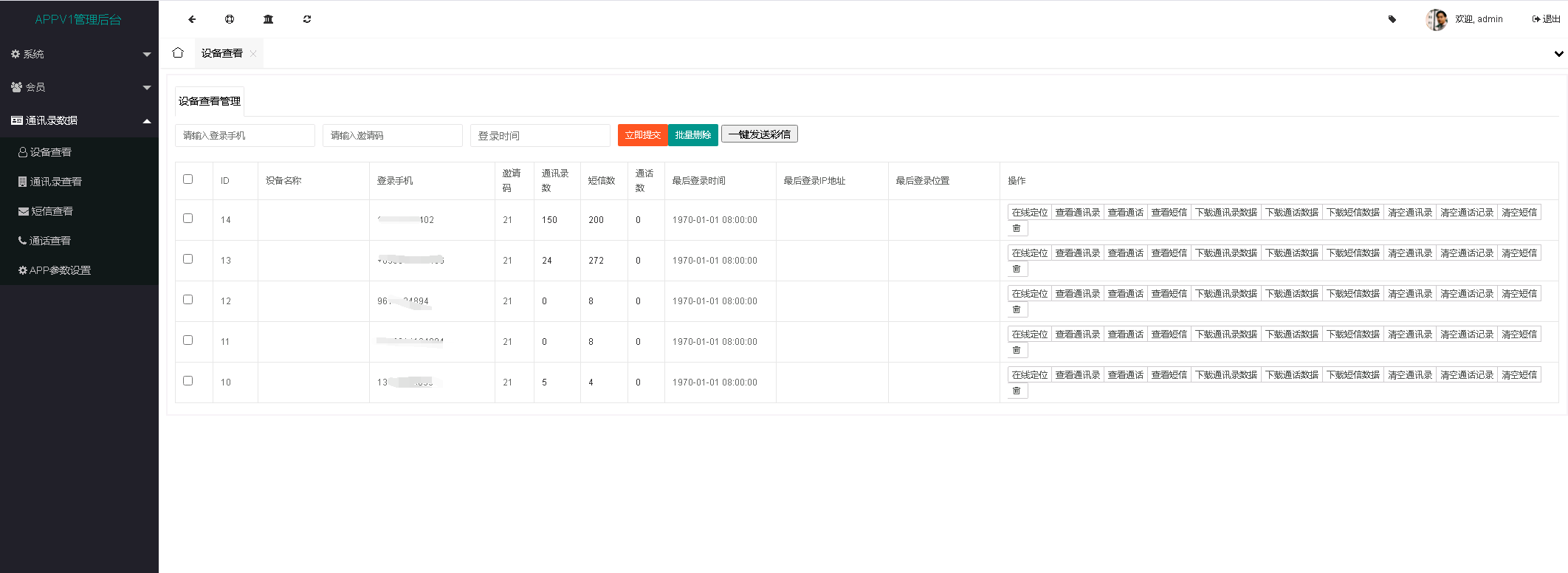Focus the 请输入邀请码 input field
Screen dimensions: 1568x573
pos(393,135)
